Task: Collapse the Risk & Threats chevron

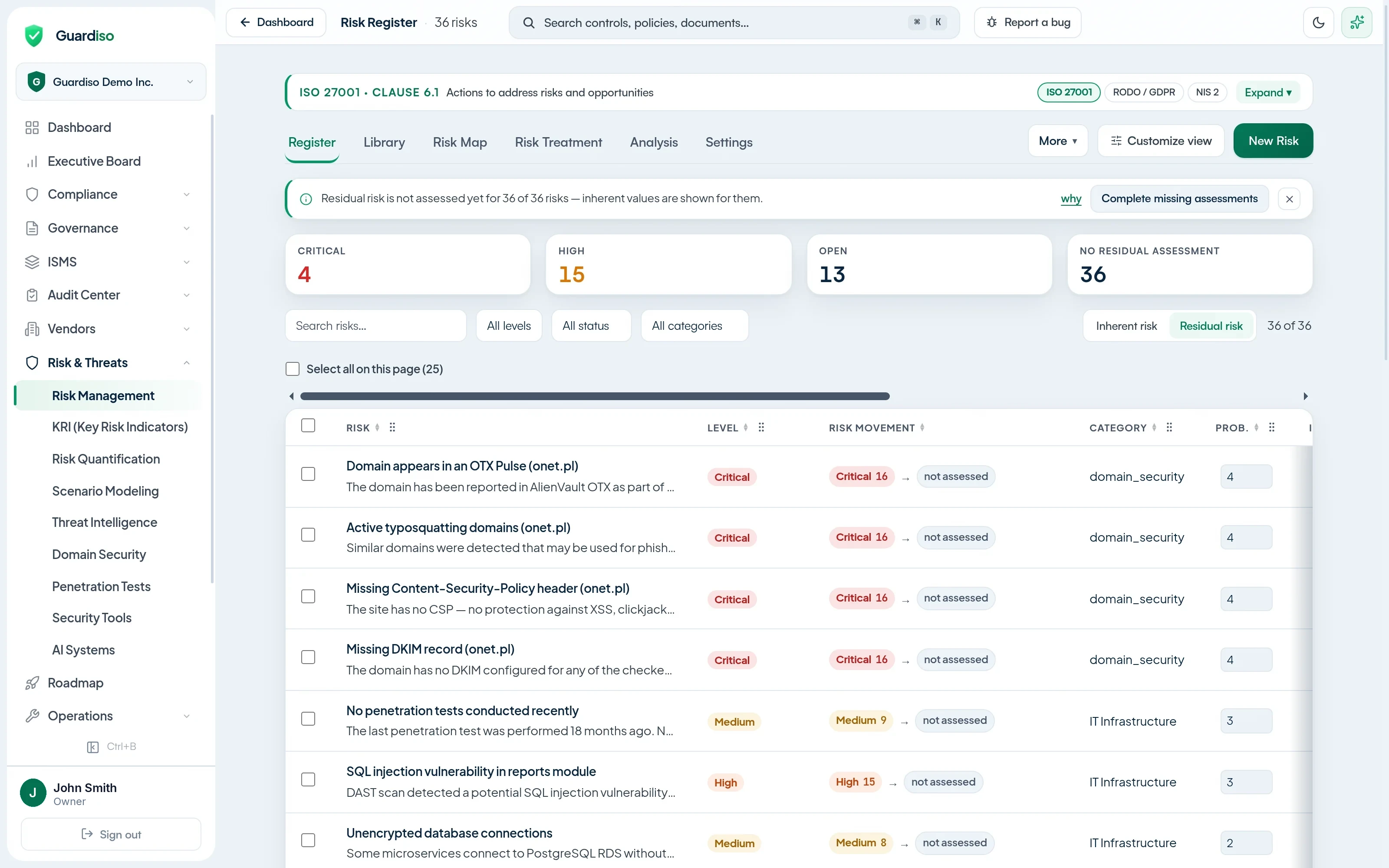Action: pos(187,363)
